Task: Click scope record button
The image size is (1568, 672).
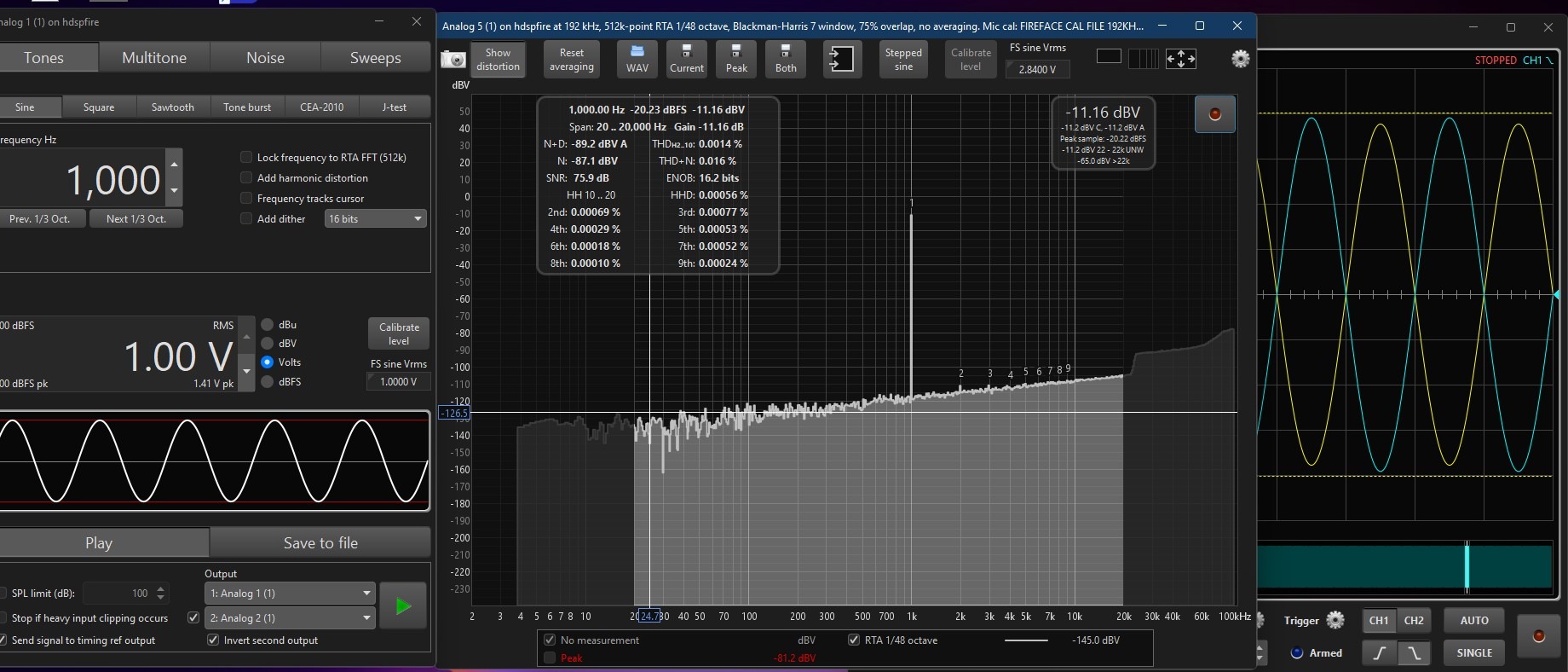Action: pos(1539,637)
